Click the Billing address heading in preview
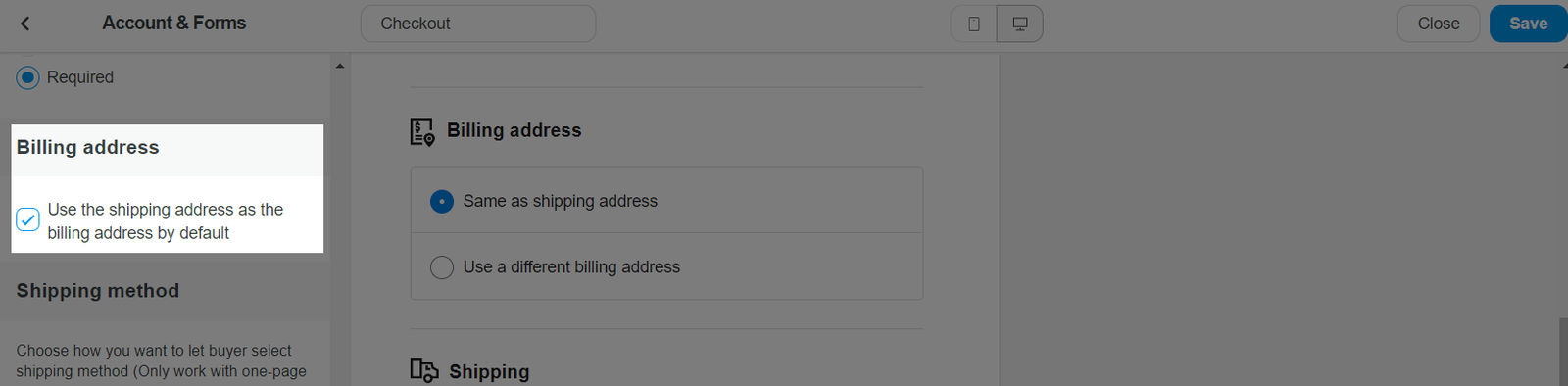 pos(514,130)
